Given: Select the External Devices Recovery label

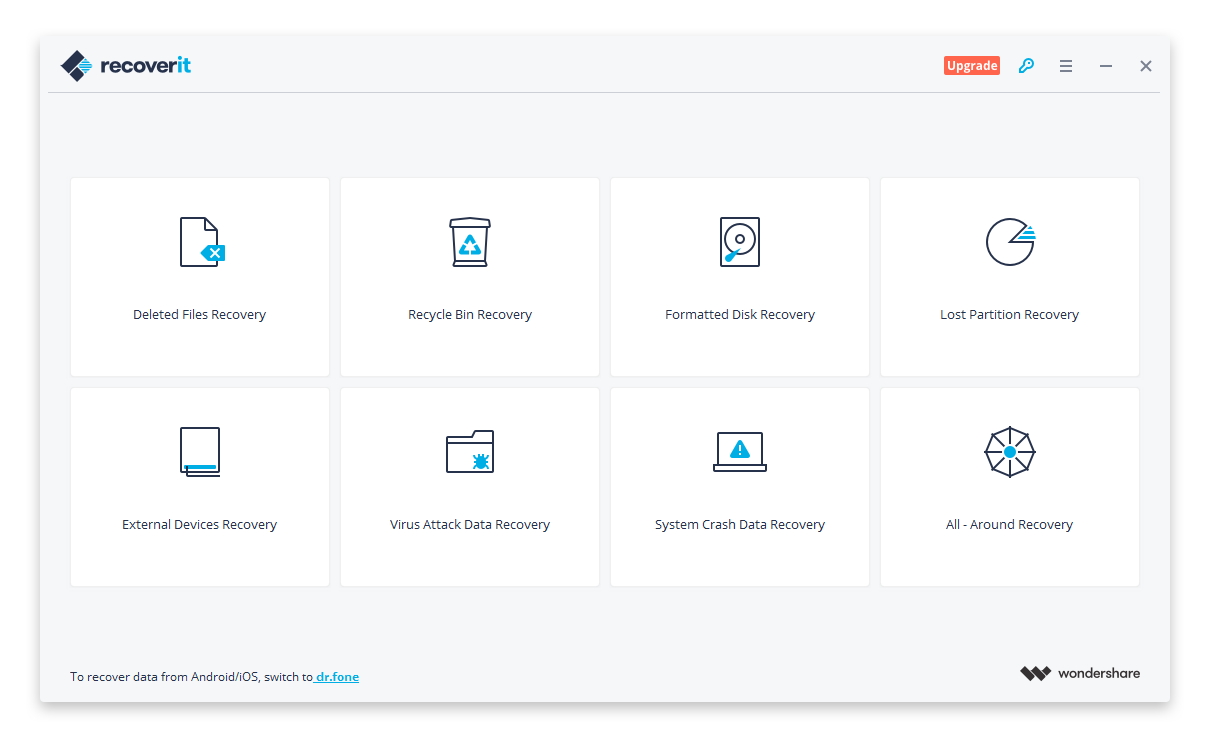Looking at the screenshot, I should (x=200, y=525).
